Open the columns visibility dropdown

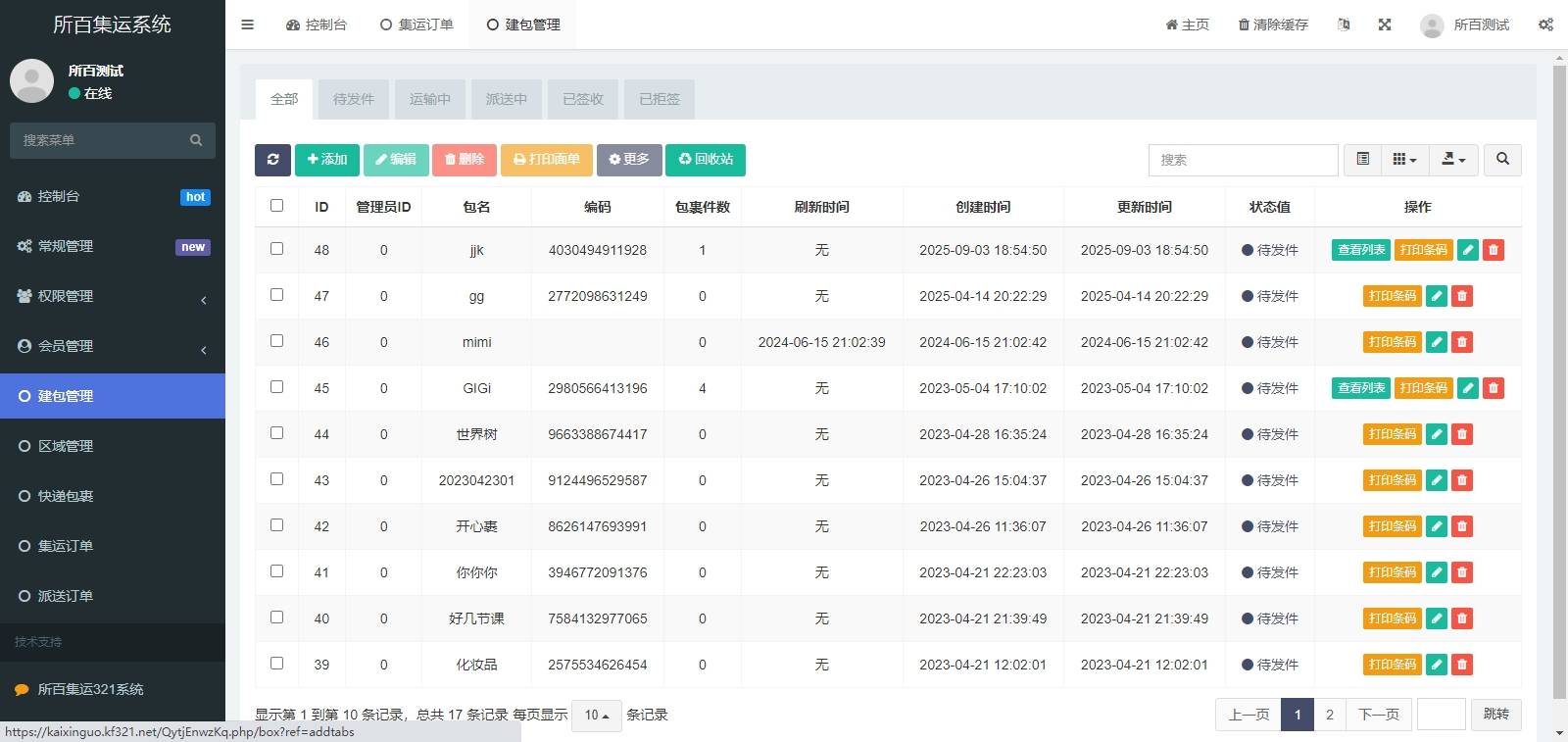1404,160
